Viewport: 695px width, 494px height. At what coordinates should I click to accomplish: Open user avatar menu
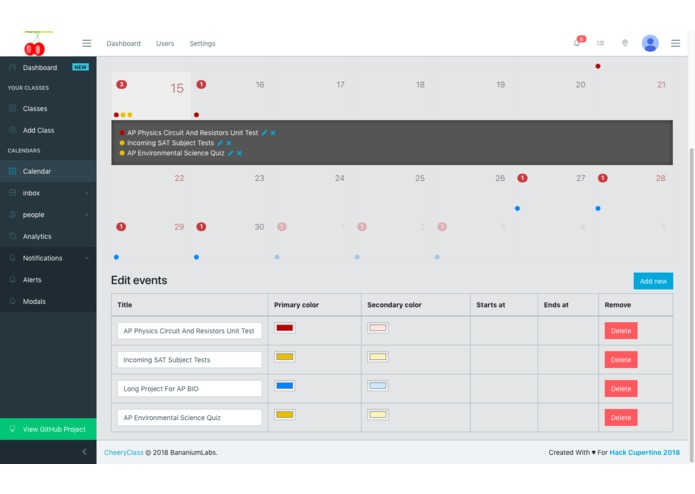pyautogui.click(x=650, y=43)
